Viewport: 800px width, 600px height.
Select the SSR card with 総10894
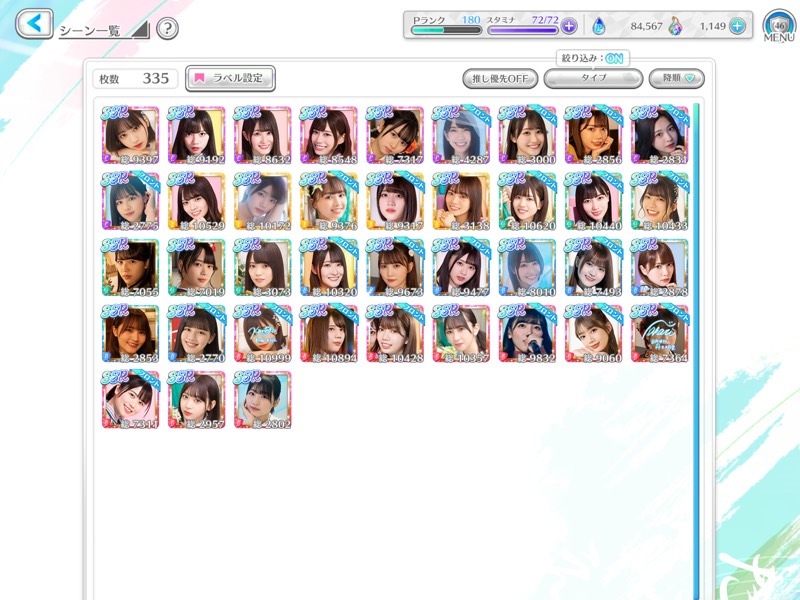click(x=329, y=334)
